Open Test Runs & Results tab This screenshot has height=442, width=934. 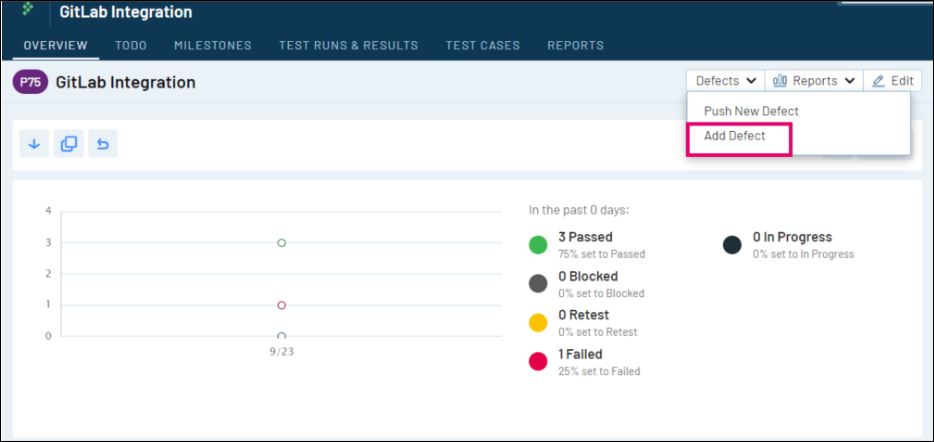click(348, 45)
